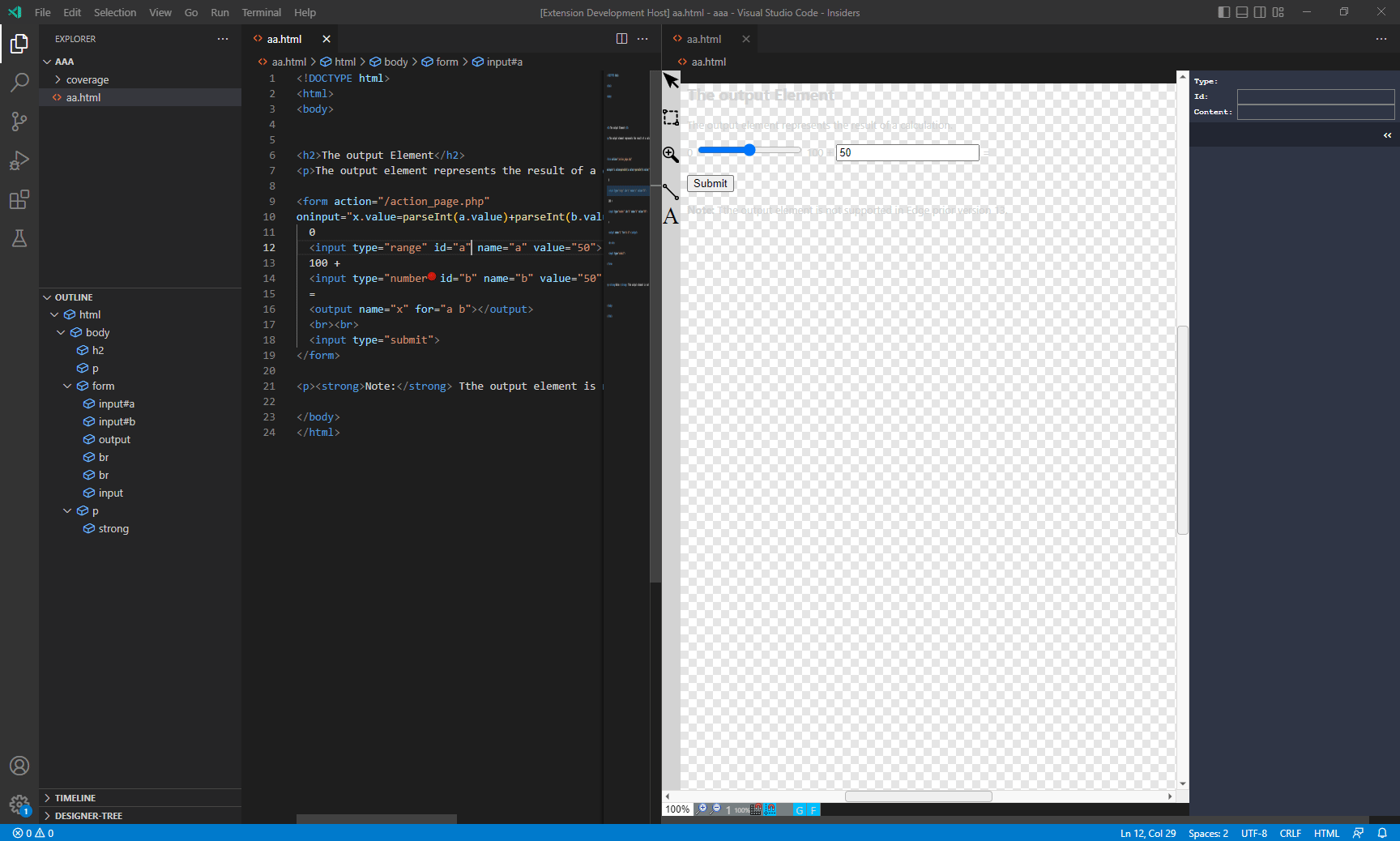This screenshot has width=1400, height=841.
Task: Open the Help menu
Action: pyautogui.click(x=305, y=12)
